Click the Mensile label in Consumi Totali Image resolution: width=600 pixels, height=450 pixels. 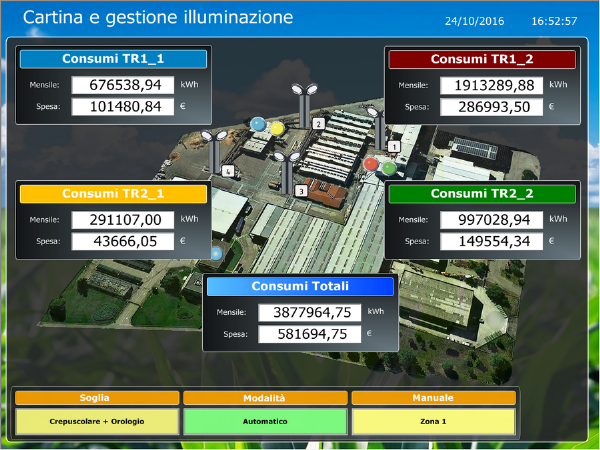pyautogui.click(x=232, y=312)
